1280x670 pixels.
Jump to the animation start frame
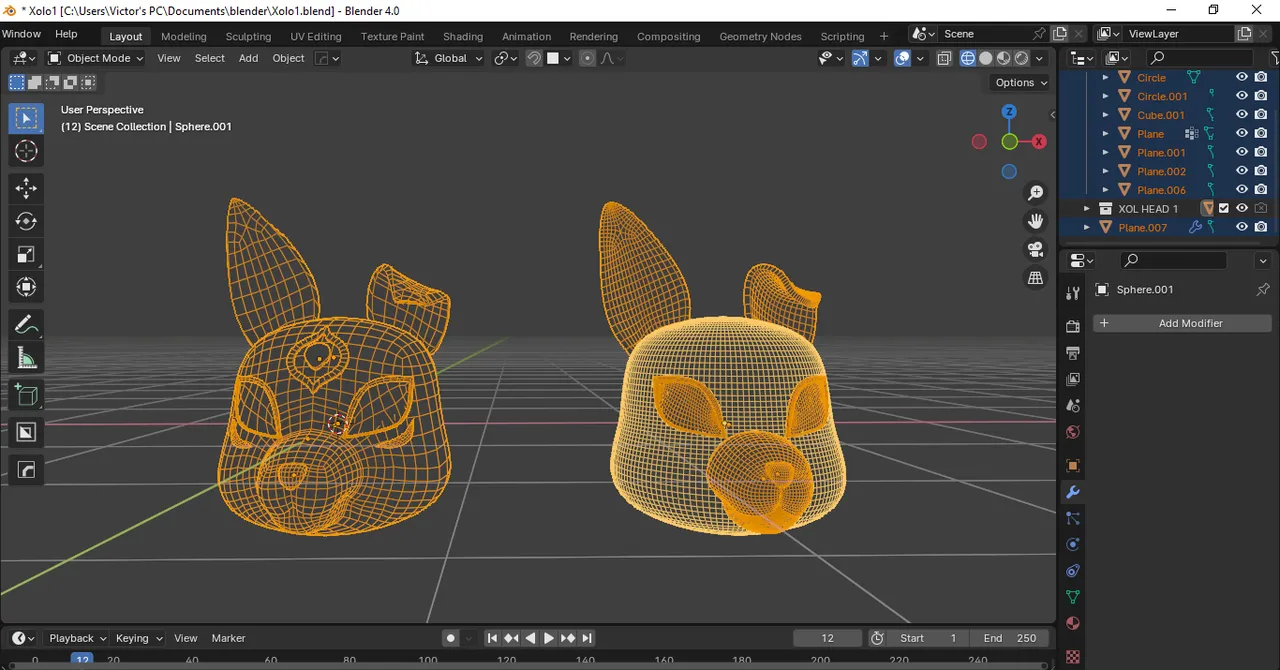492,638
